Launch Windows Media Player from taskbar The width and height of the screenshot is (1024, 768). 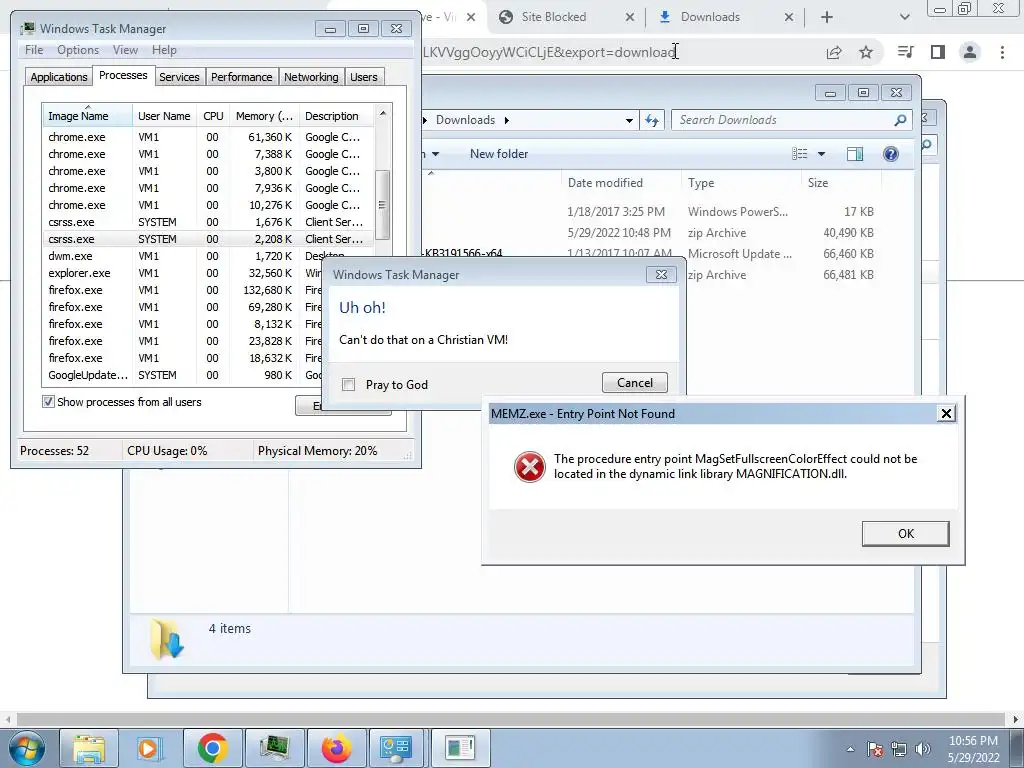[x=149, y=748]
